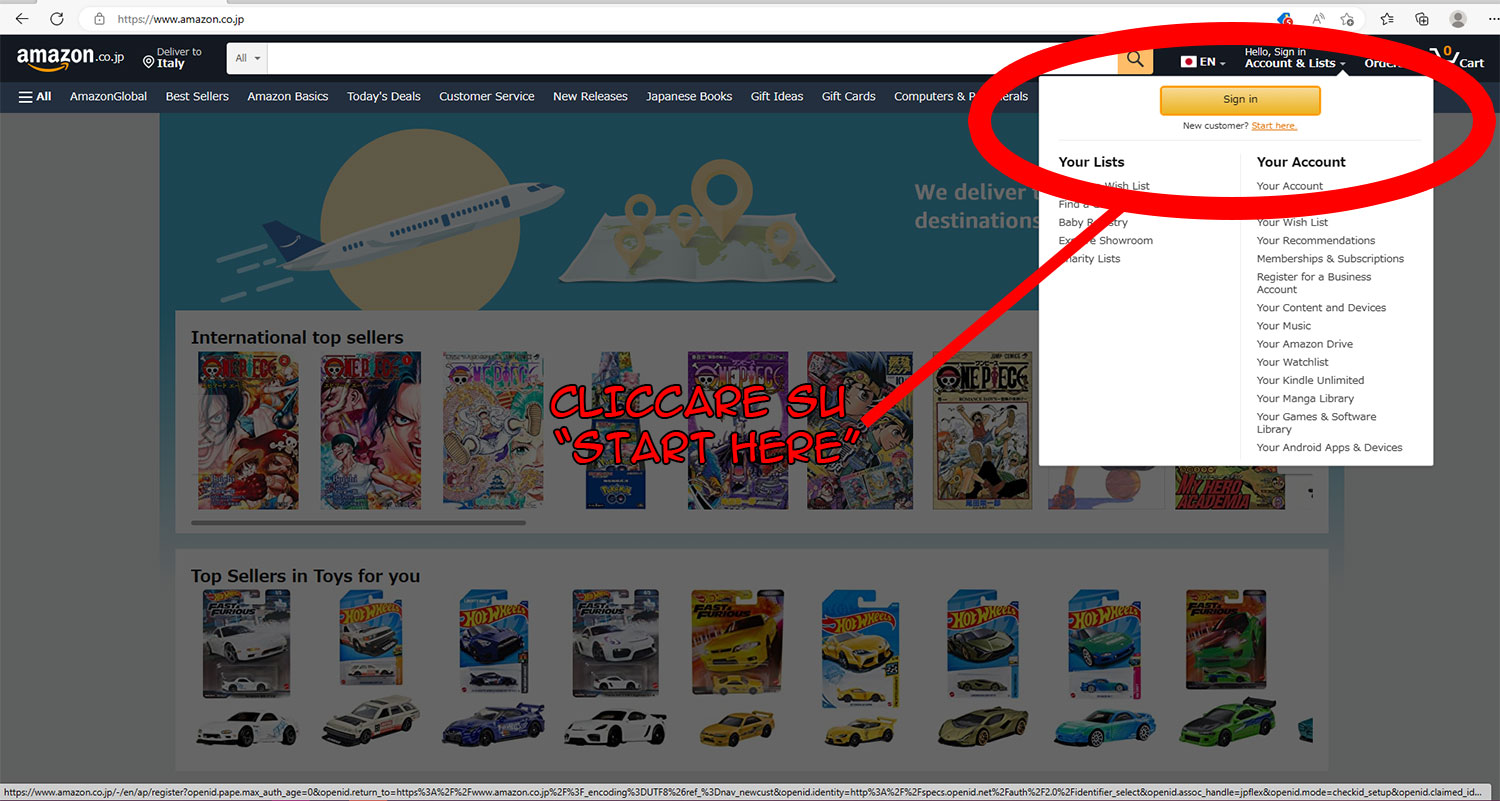Expand the Account & Lists dropdown
Image resolution: width=1500 pixels, height=801 pixels.
[1295, 58]
